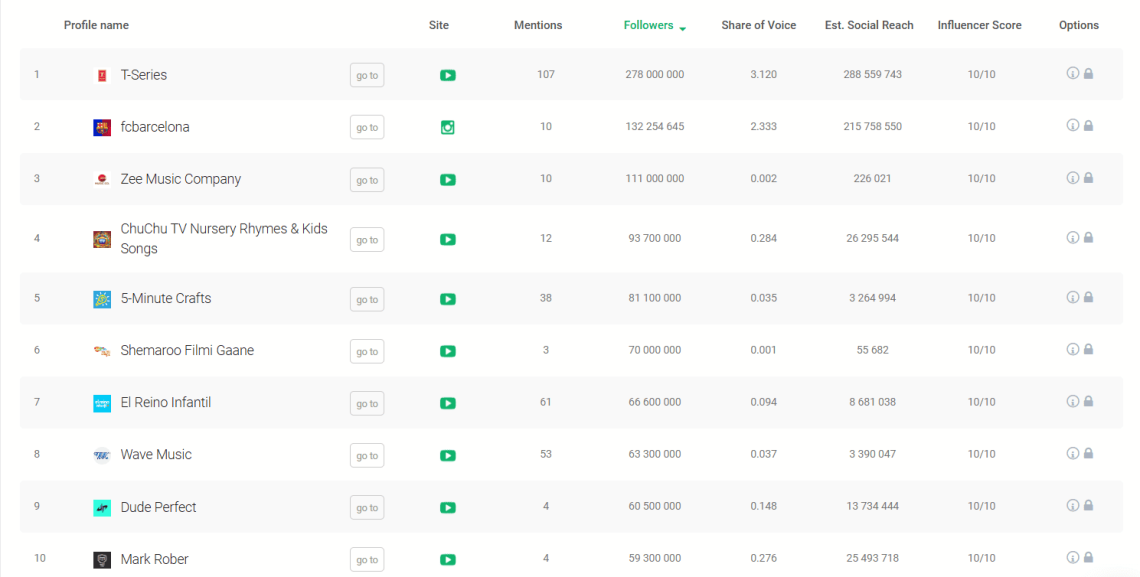This screenshot has width=1140, height=577.
Task: Go to the Shemaroo Filmi Gaane profile
Action: [x=367, y=352]
